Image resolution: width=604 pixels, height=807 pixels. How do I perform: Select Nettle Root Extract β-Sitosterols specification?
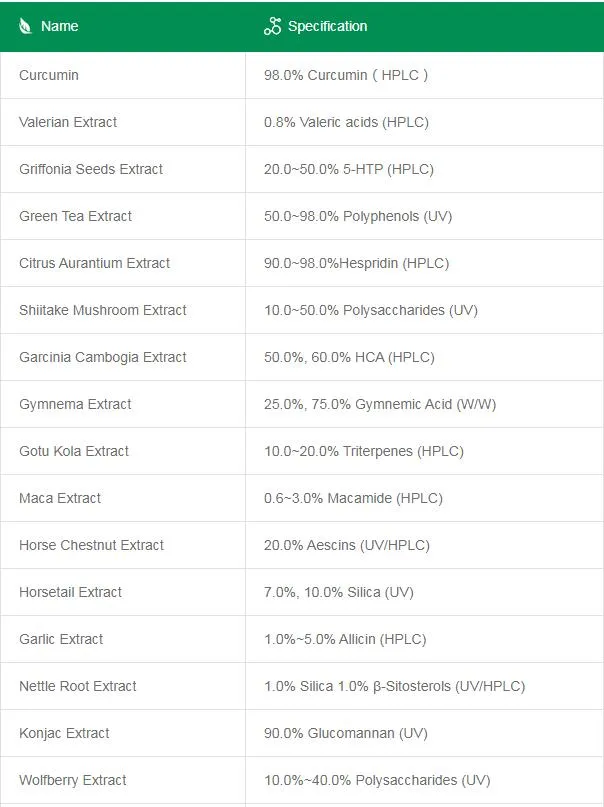pos(394,686)
